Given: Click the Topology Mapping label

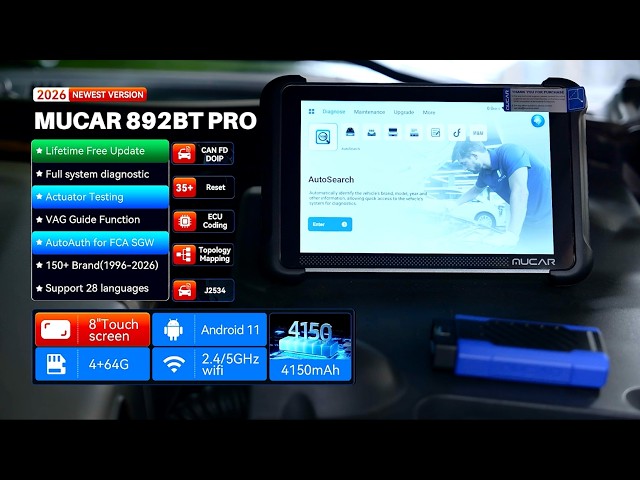Looking at the screenshot, I should [215, 254].
